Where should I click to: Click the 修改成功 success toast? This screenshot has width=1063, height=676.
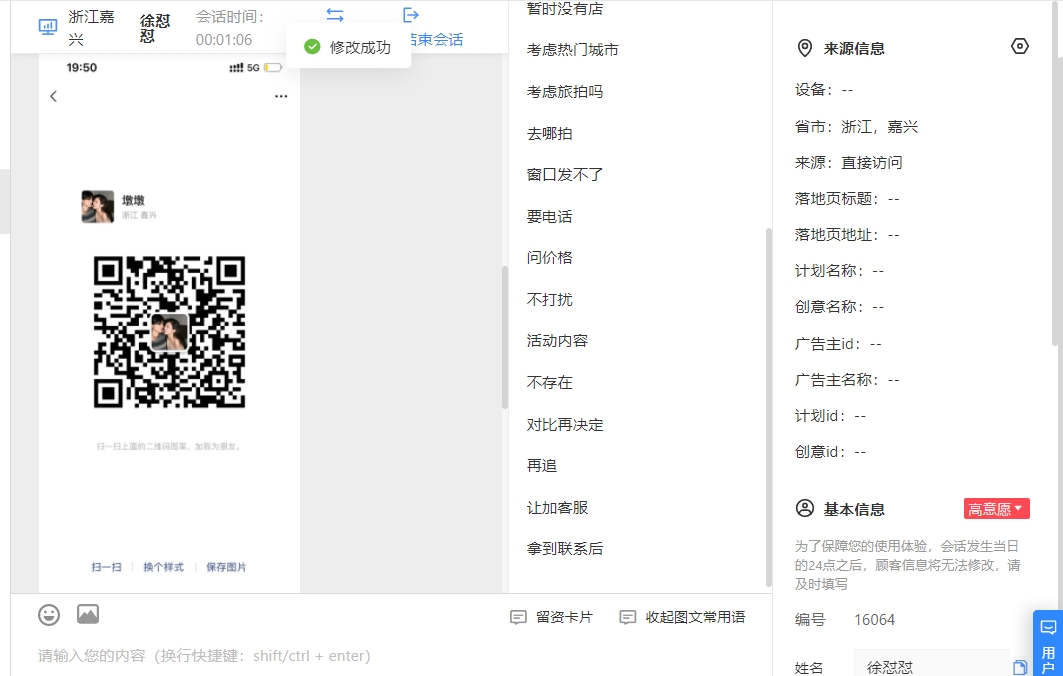pyautogui.click(x=348, y=47)
